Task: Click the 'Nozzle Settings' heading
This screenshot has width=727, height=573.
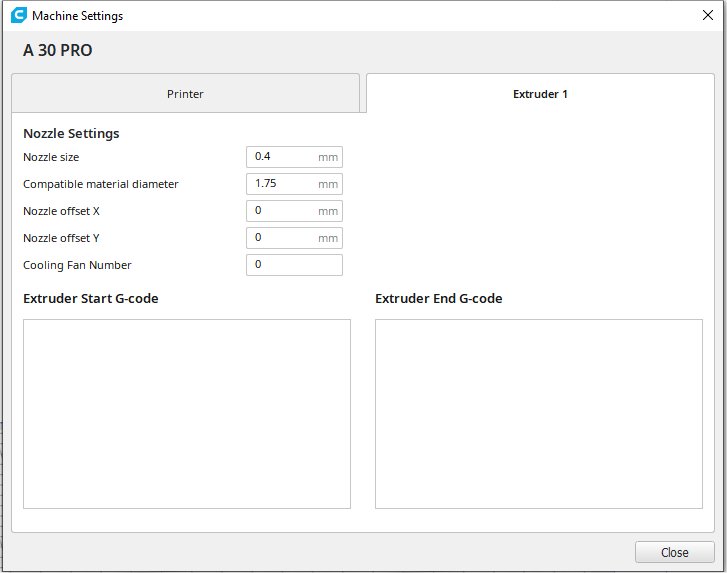Action: click(x=71, y=134)
